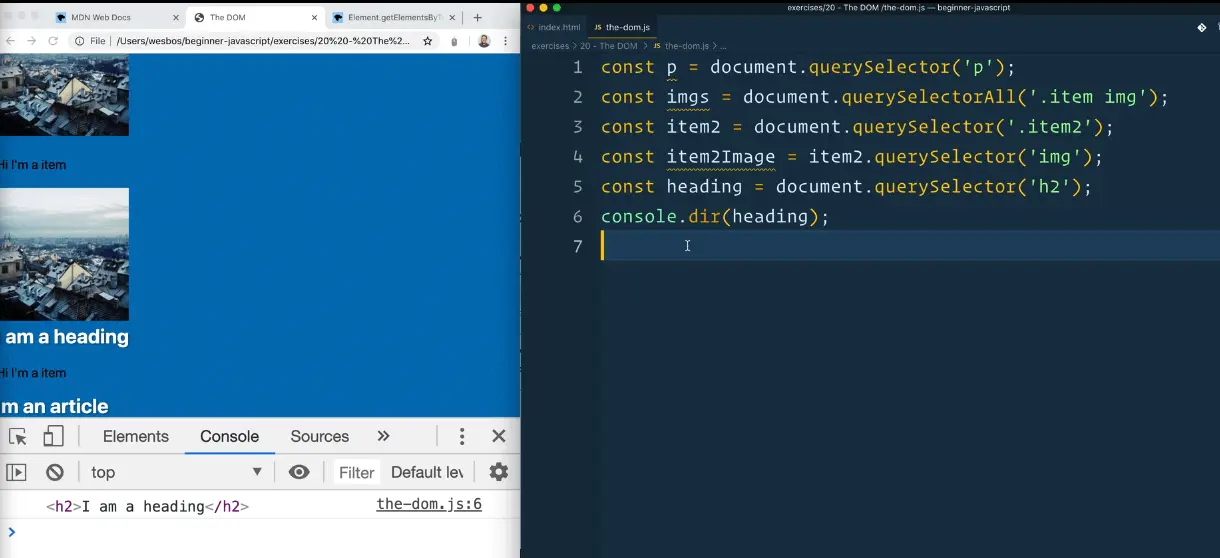This screenshot has width=1220, height=558.
Task: Activate the inspect element picker in DevTools
Action: (x=18, y=437)
